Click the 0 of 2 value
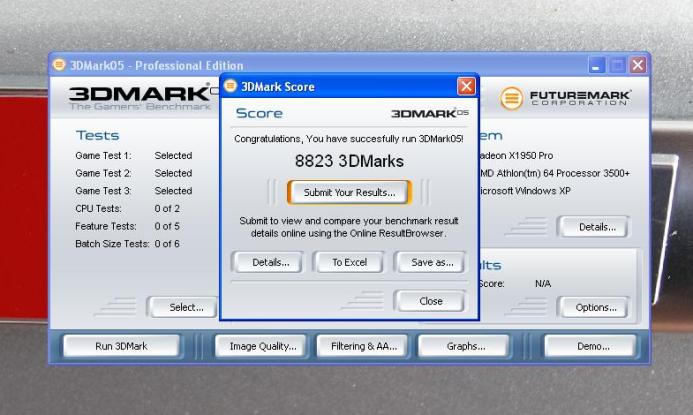The width and height of the screenshot is (693, 415). pos(167,209)
